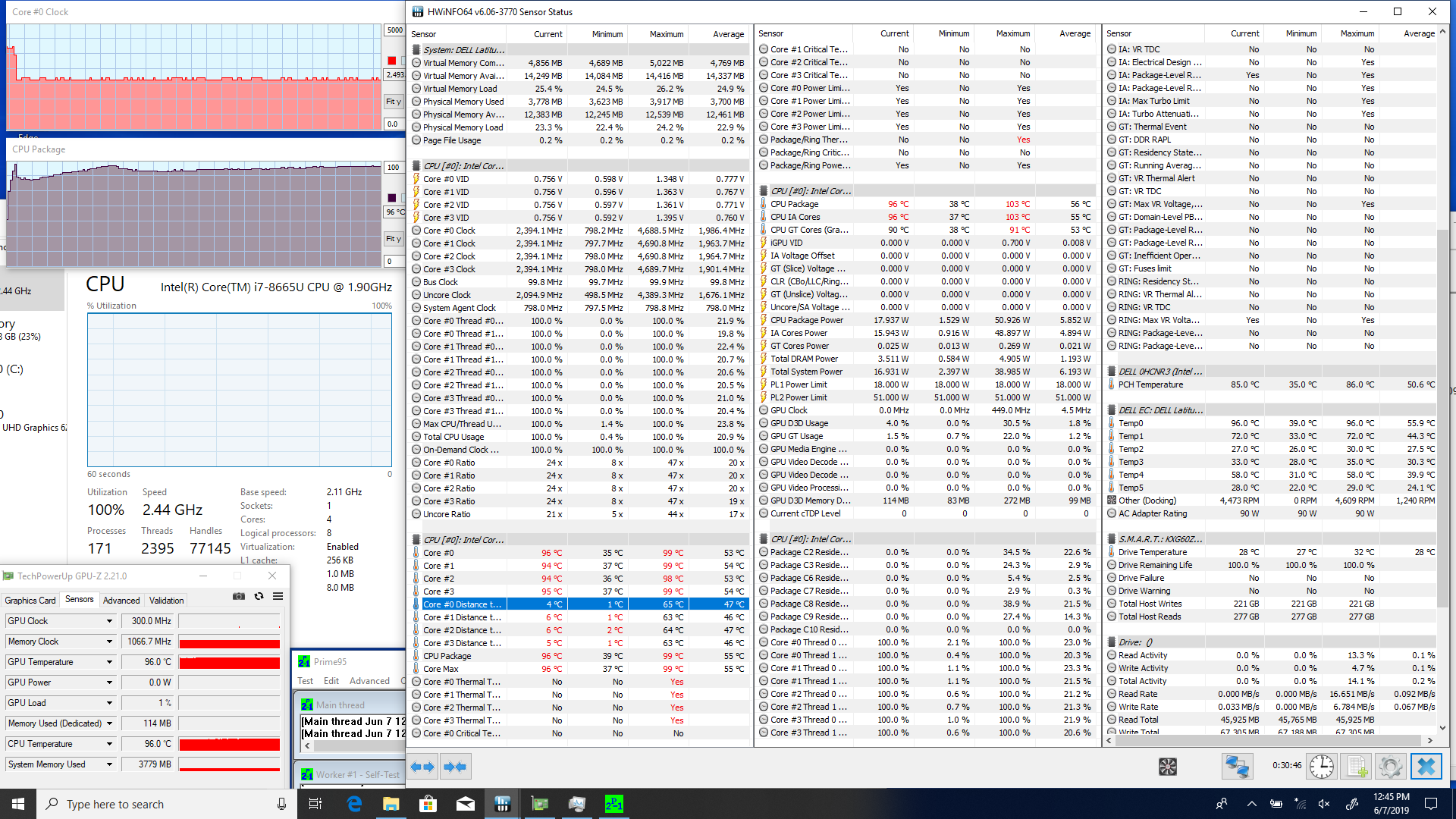Open the CPU Temperature sensor dropdown in GPU-Z
1456x819 pixels.
coord(109,744)
